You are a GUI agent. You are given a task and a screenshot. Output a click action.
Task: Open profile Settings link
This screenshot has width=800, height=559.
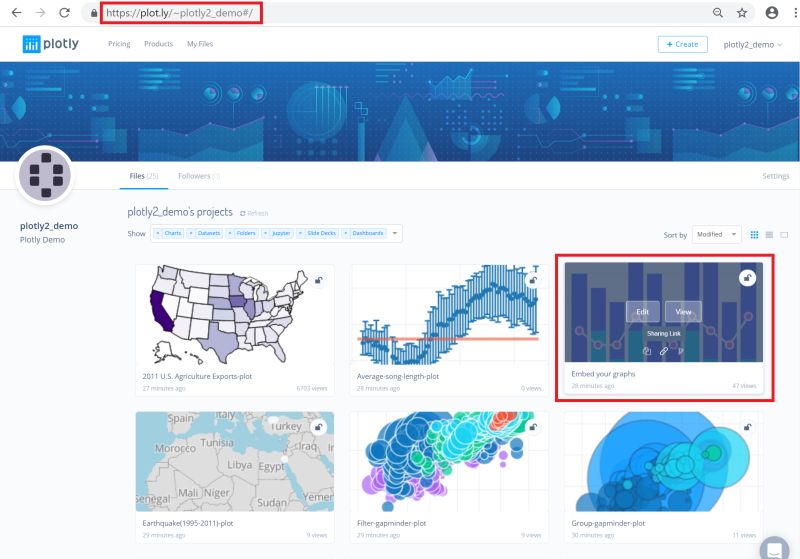coord(776,176)
